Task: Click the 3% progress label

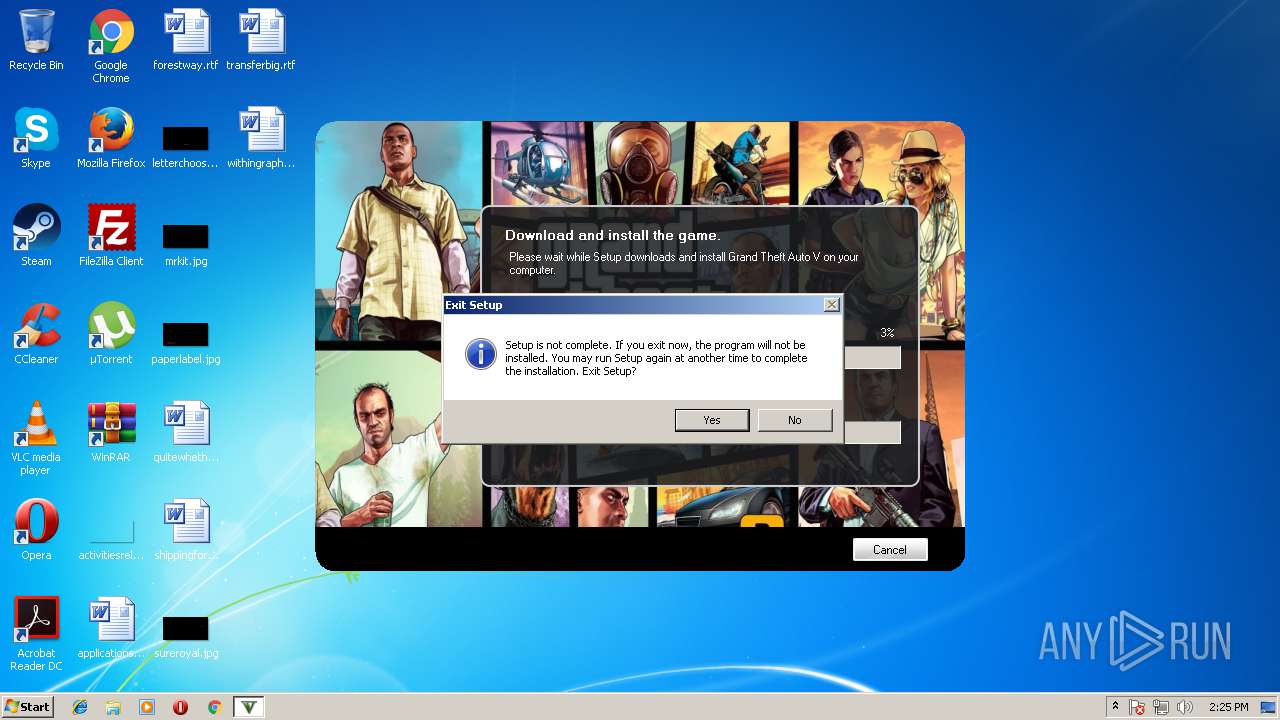Action: tap(887, 333)
